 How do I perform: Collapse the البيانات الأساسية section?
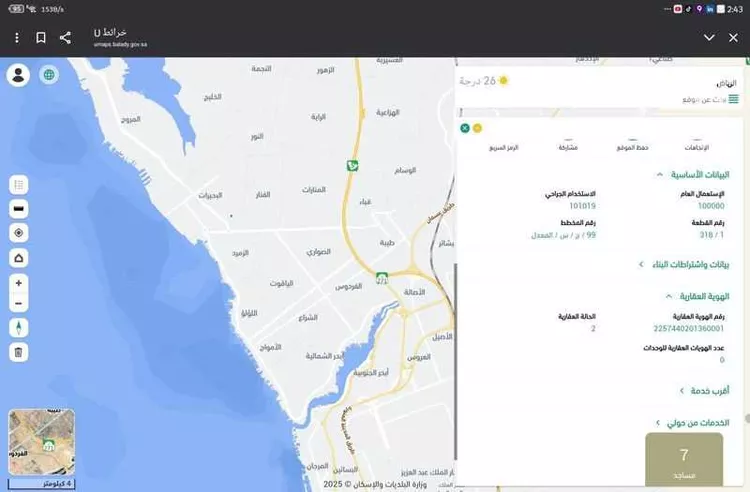click(693, 175)
